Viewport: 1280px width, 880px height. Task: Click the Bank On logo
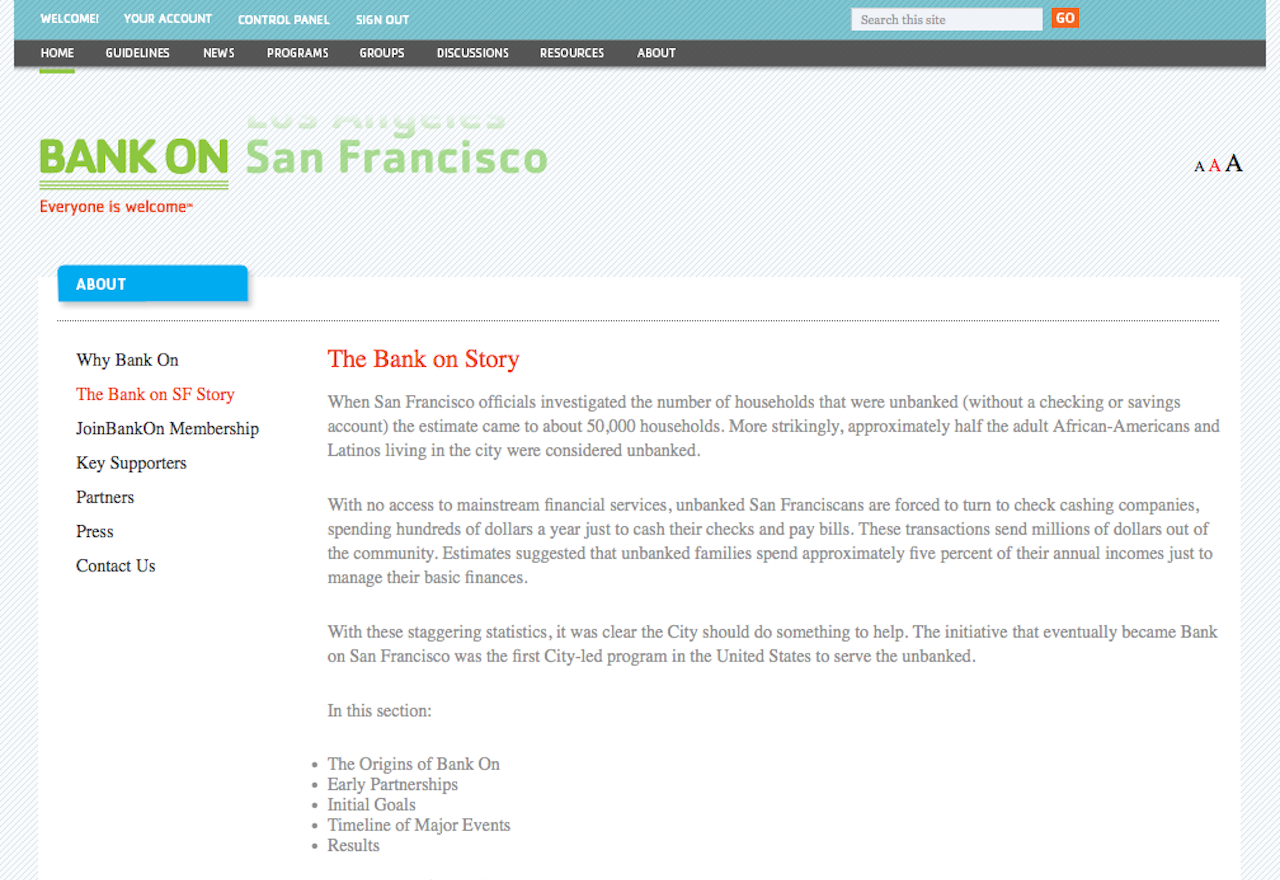pos(134,163)
